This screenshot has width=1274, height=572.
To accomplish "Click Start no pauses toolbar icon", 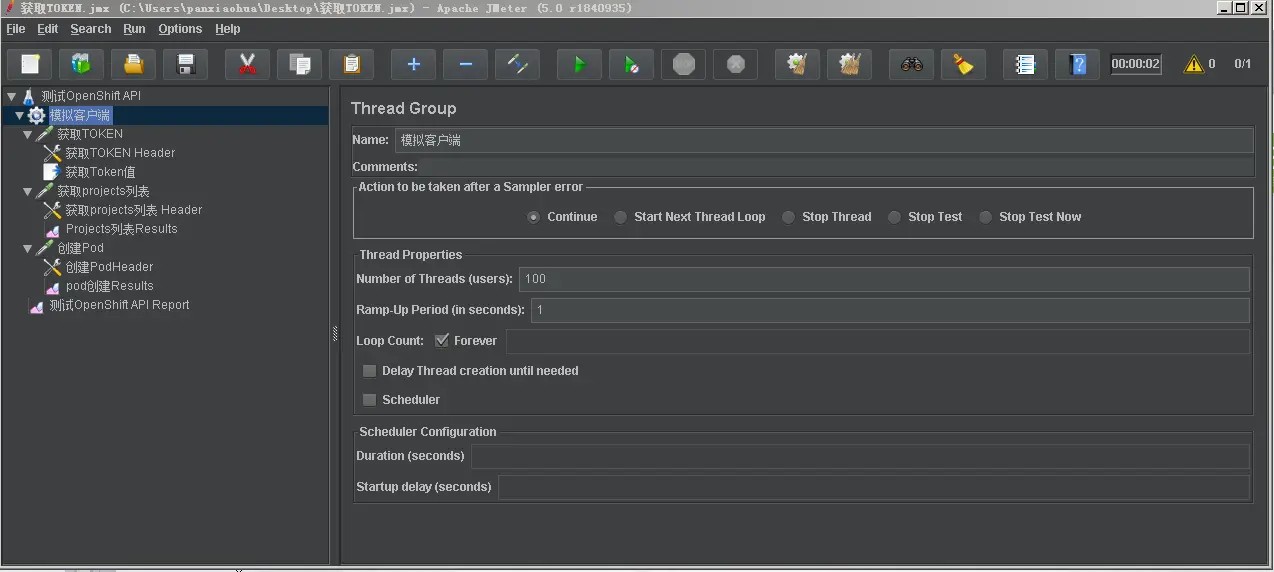I will click(631, 65).
